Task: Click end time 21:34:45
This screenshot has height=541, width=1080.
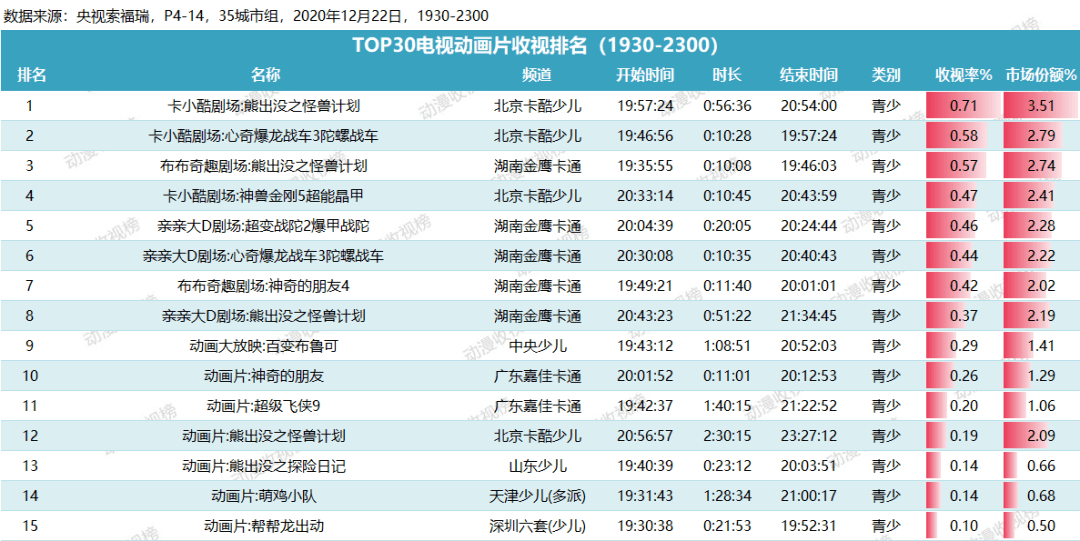Action: point(809,316)
